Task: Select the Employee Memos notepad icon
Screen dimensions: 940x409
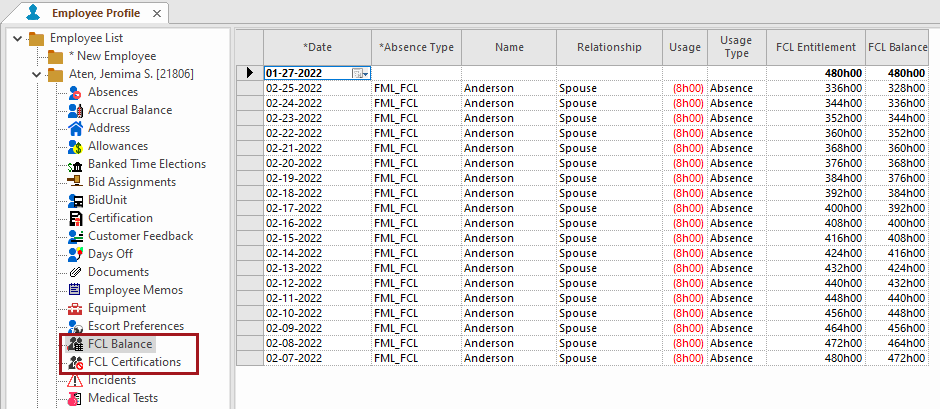Action: pos(75,290)
